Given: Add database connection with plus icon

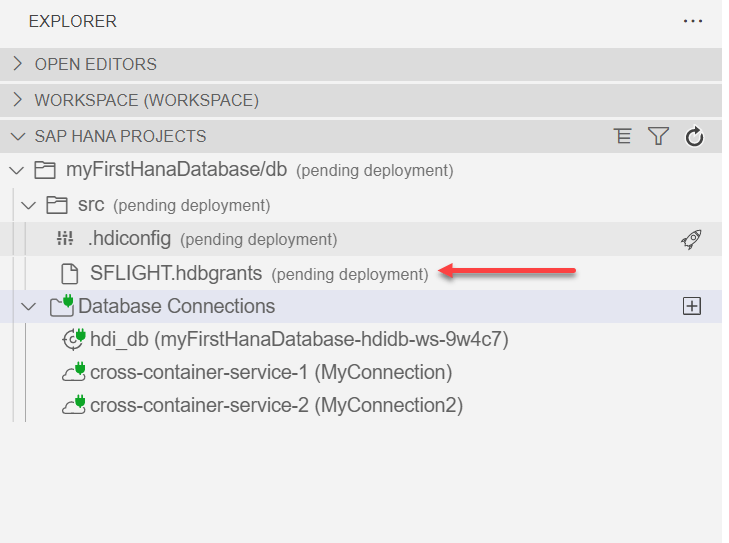Looking at the screenshot, I should (x=691, y=307).
